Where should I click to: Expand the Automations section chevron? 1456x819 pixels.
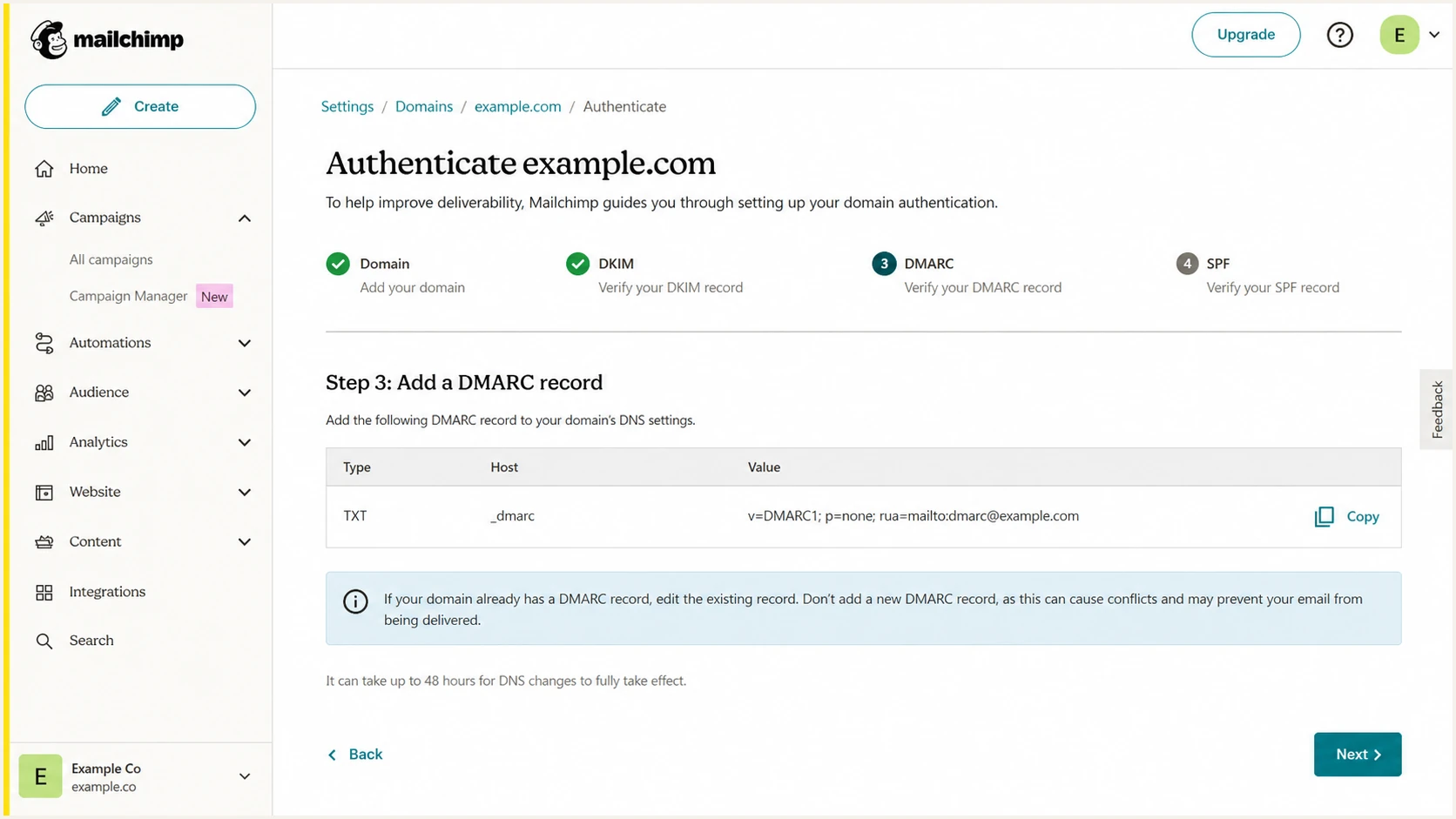pos(245,344)
